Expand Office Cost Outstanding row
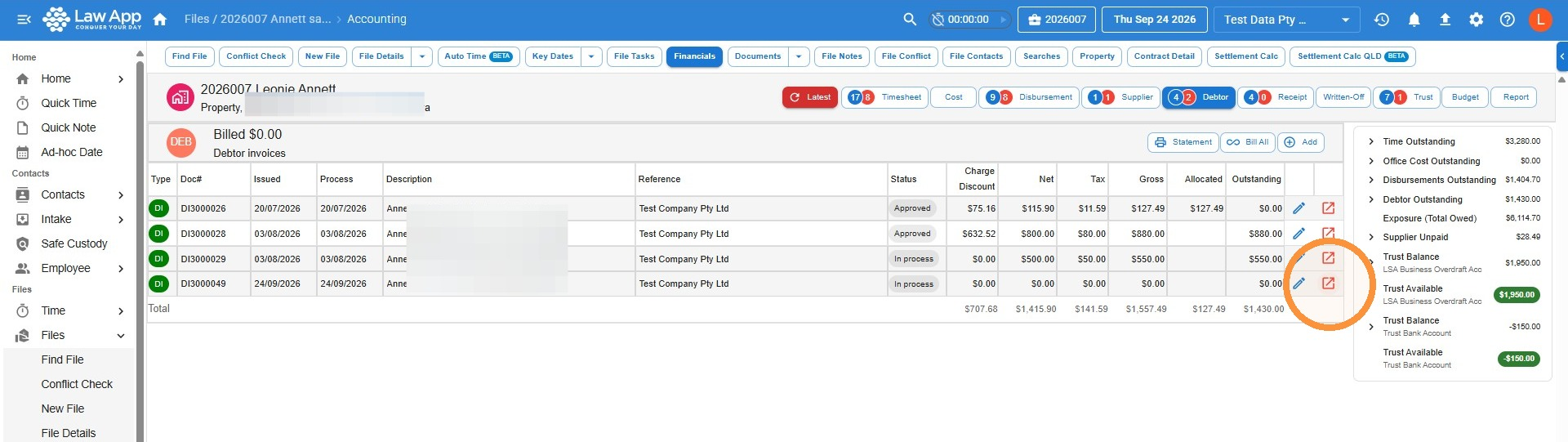This screenshot has width=1568, height=442. pos(1371,161)
